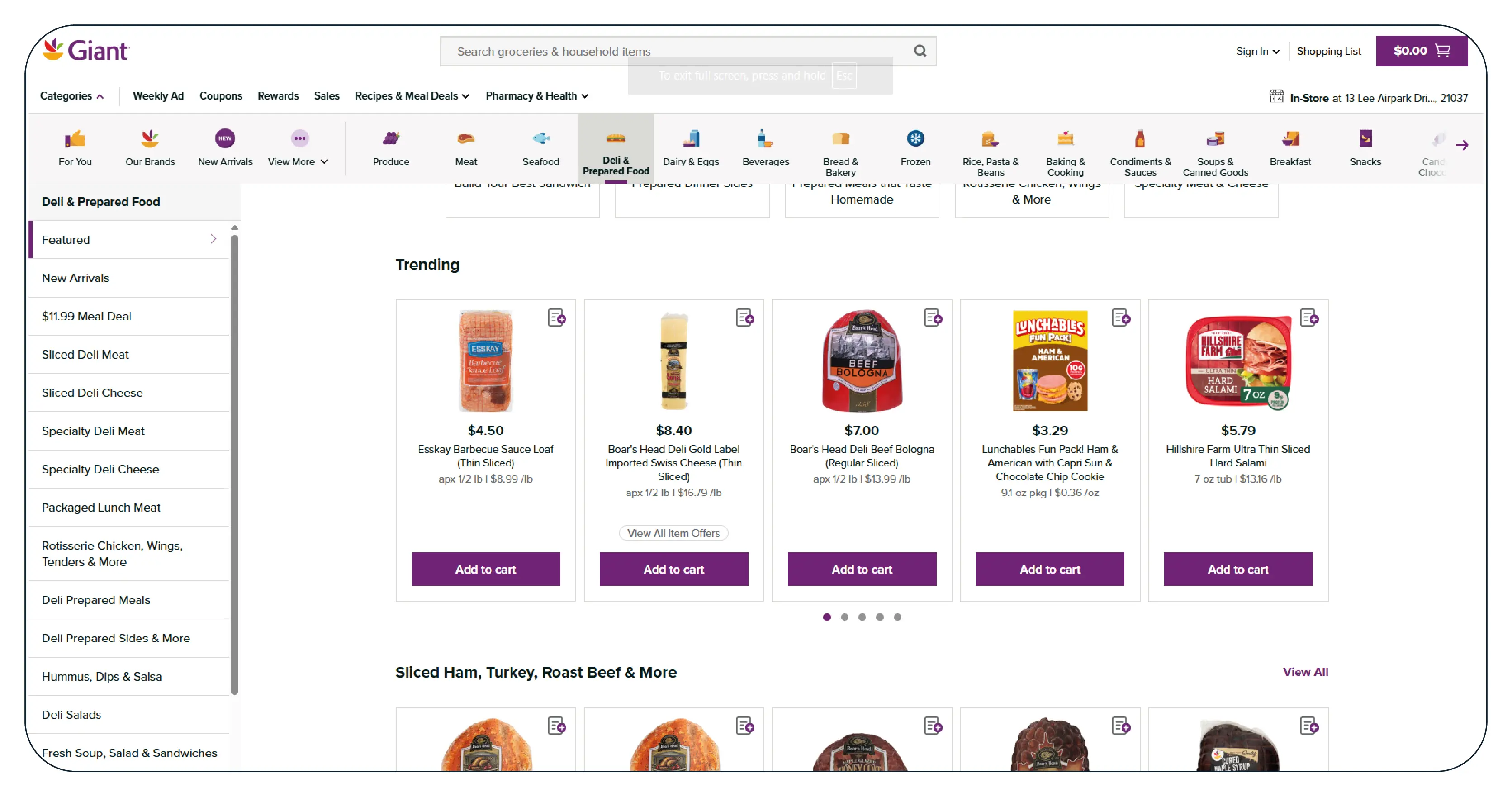Image resolution: width=1512 pixels, height=797 pixels.
Task: Click the sidebar category scrollbar
Action: point(234,464)
